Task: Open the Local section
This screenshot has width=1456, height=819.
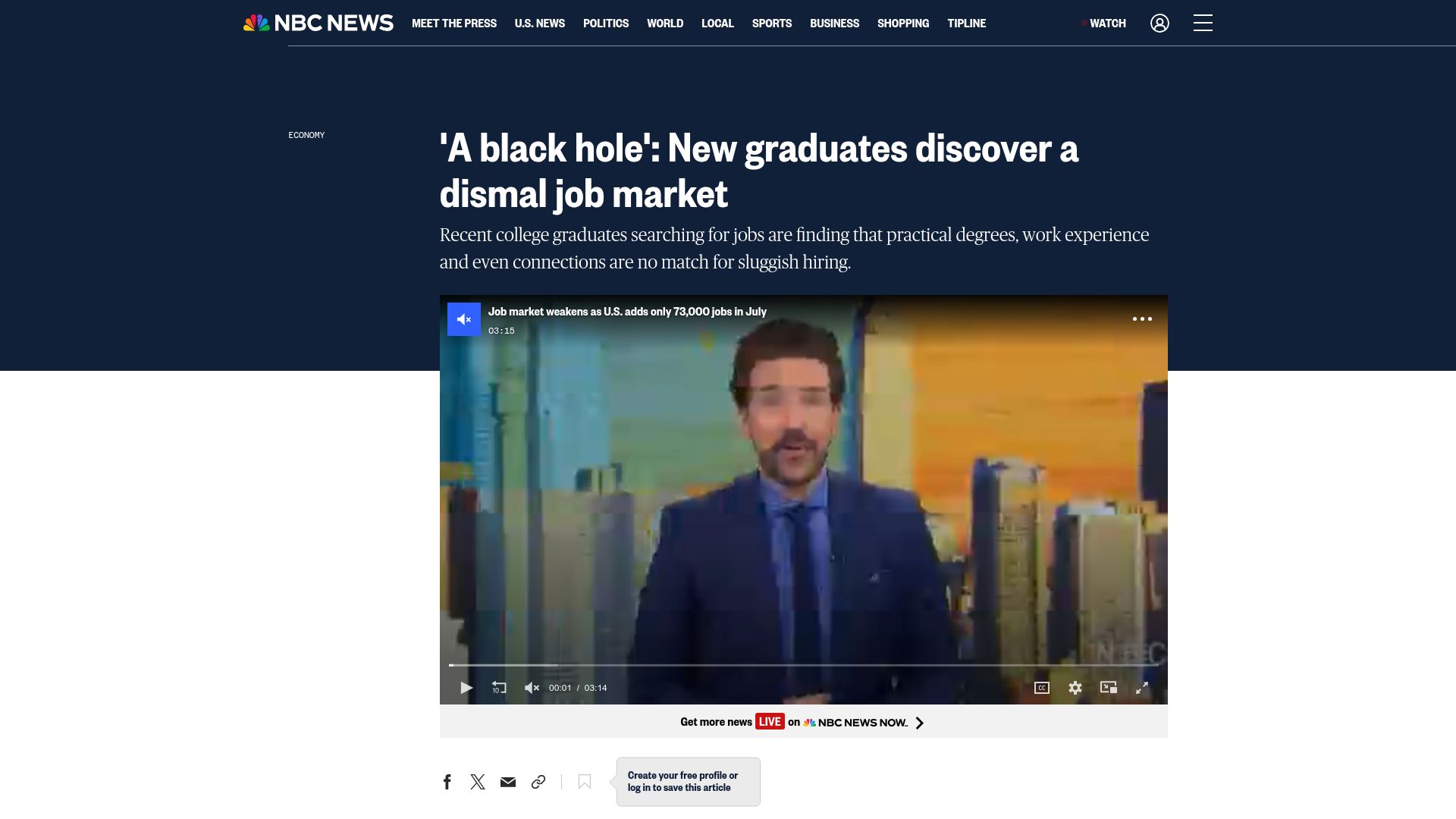Action: [x=717, y=24]
